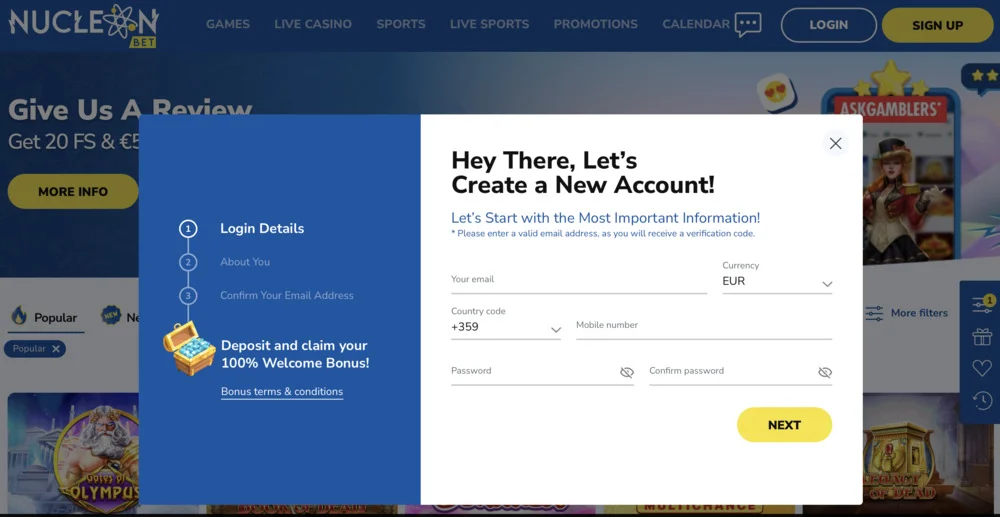Open the Gates of Olympus game thumbnail

(x=73, y=453)
